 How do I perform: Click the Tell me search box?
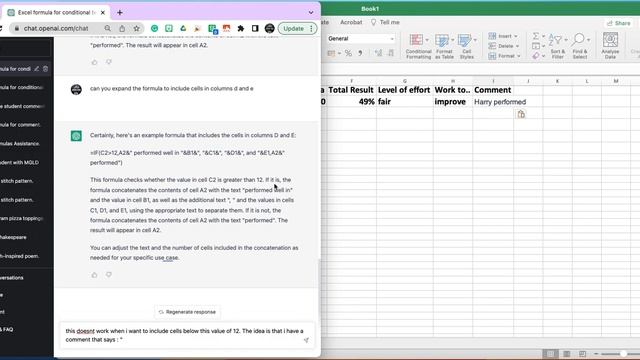[385, 22]
